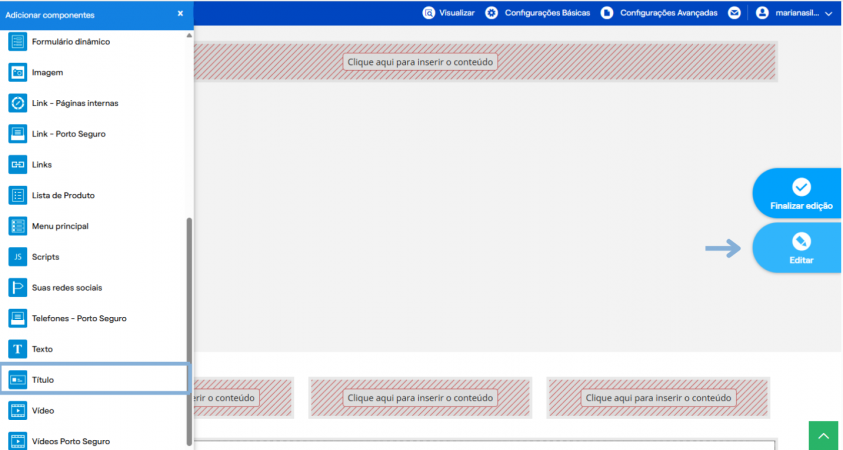Click the component list scrollbar thumb
Viewport: 843px width, 450px height.
pyautogui.click(x=189, y=331)
